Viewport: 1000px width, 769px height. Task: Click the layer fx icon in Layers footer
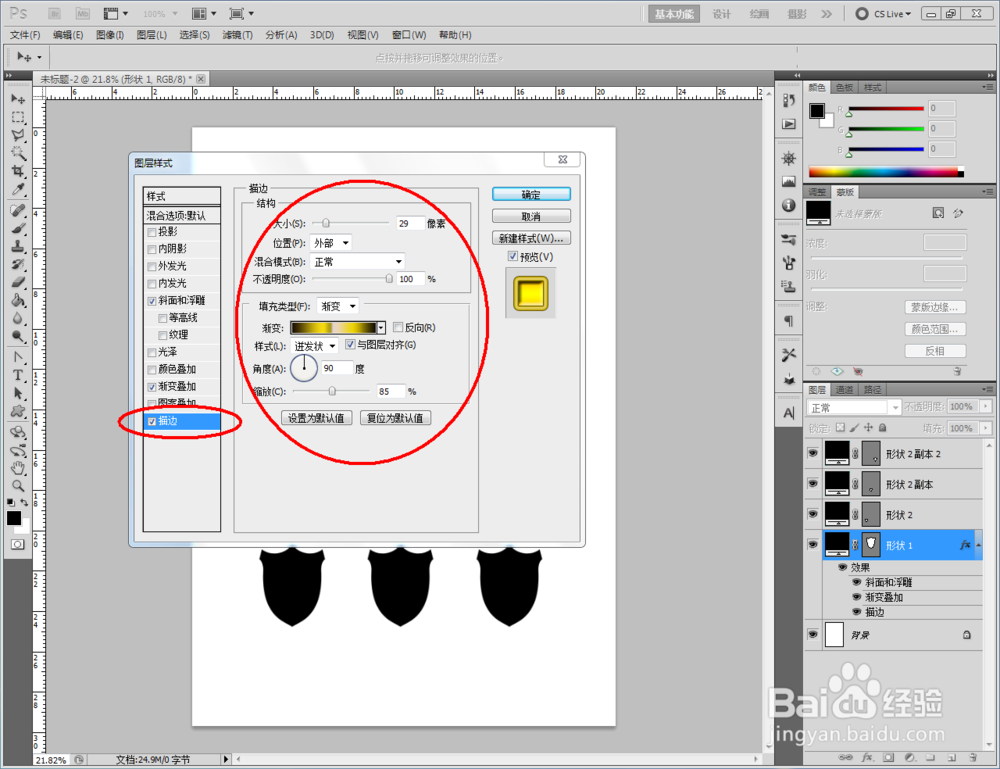coord(867,758)
